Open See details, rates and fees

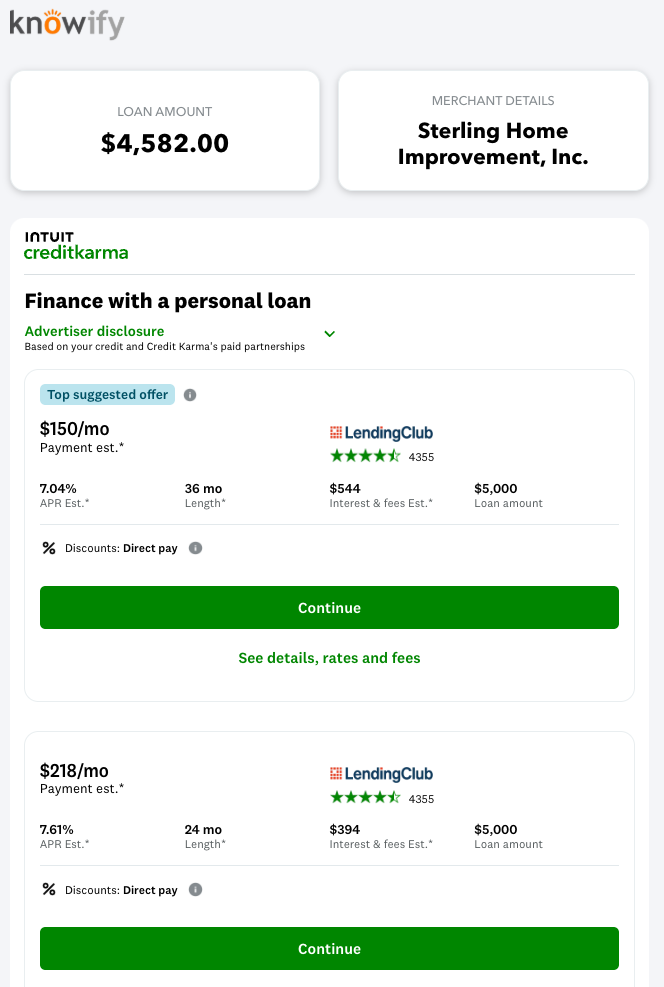[x=329, y=658]
